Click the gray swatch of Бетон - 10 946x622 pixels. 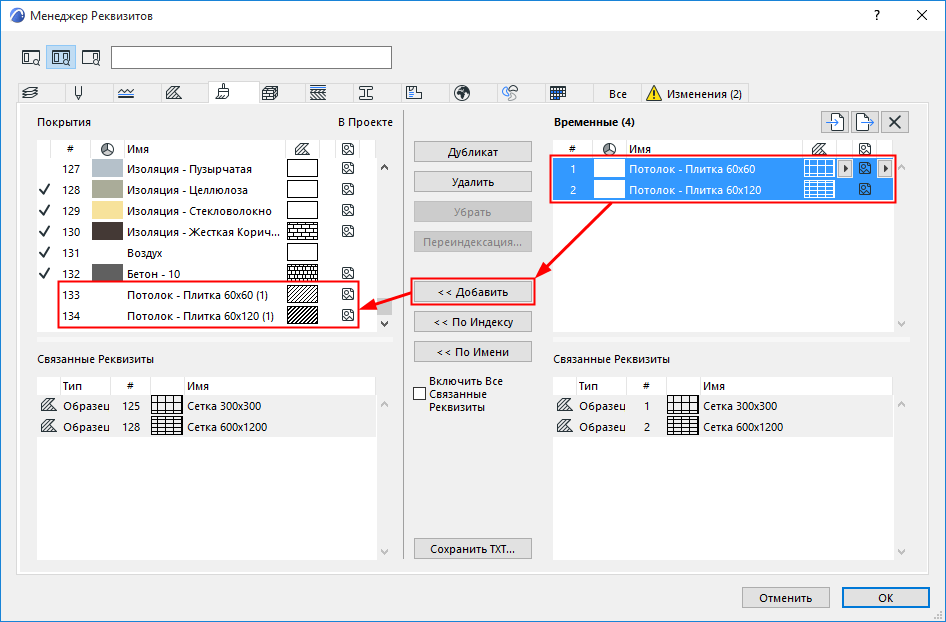(x=107, y=273)
